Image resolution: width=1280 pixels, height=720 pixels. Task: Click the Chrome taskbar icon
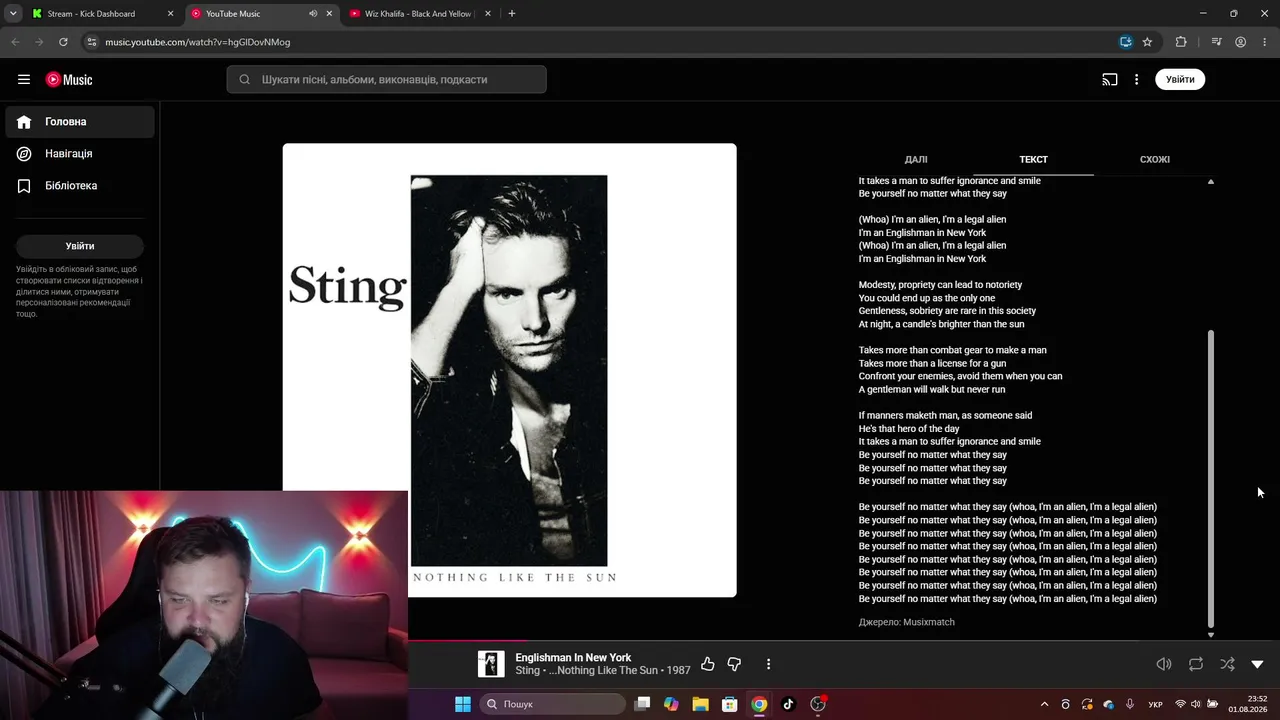[759, 704]
